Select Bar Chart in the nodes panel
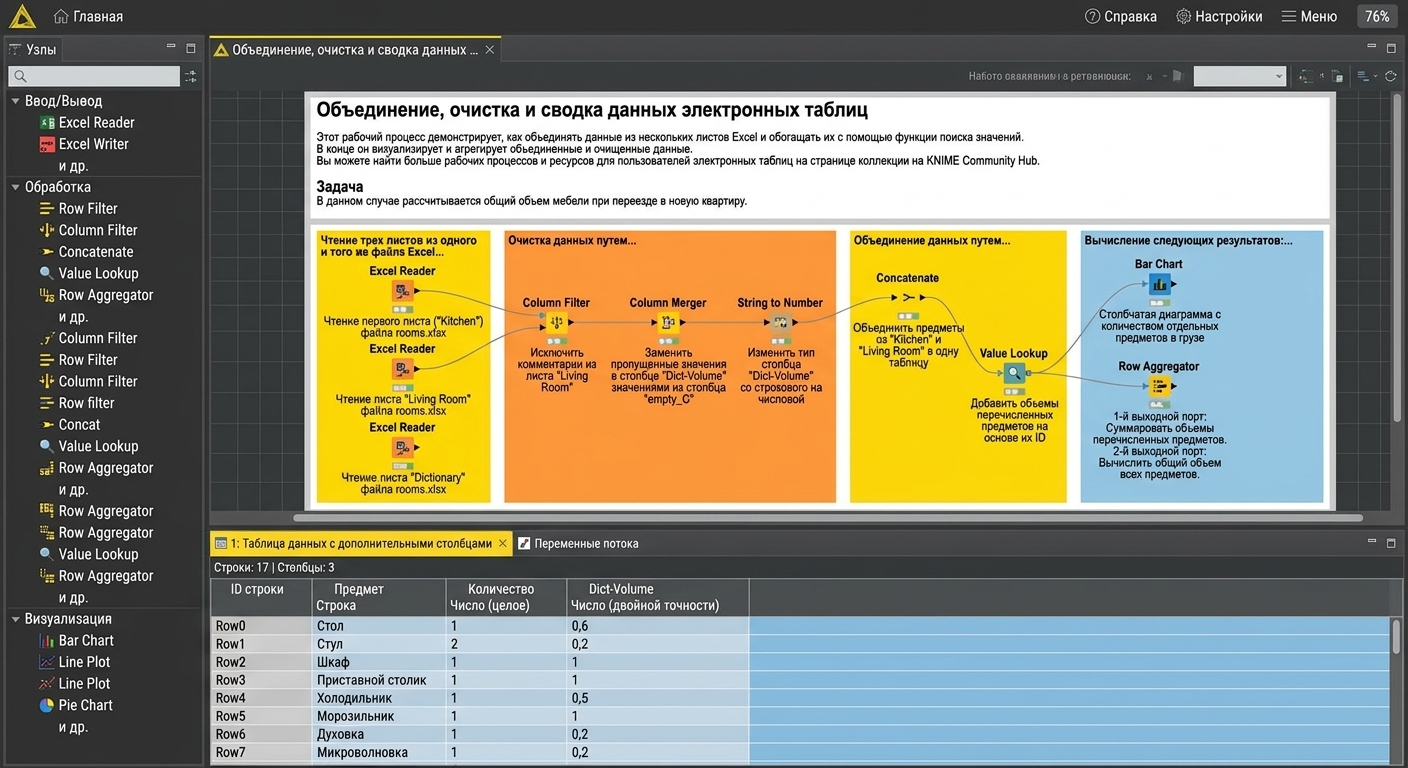This screenshot has width=1408, height=768. click(76, 641)
